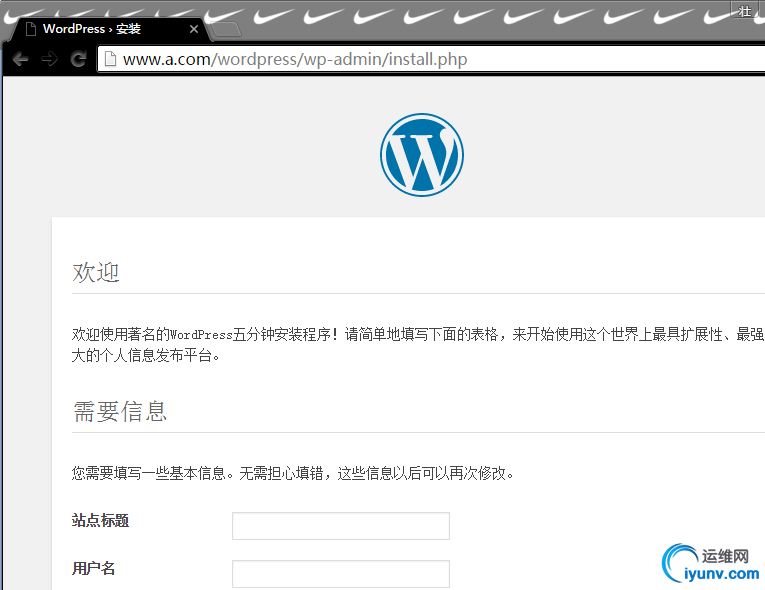The height and width of the screenshot is (590, 765).
Task: Click the page icon in the address bar
Action: [x=111, y=59]
